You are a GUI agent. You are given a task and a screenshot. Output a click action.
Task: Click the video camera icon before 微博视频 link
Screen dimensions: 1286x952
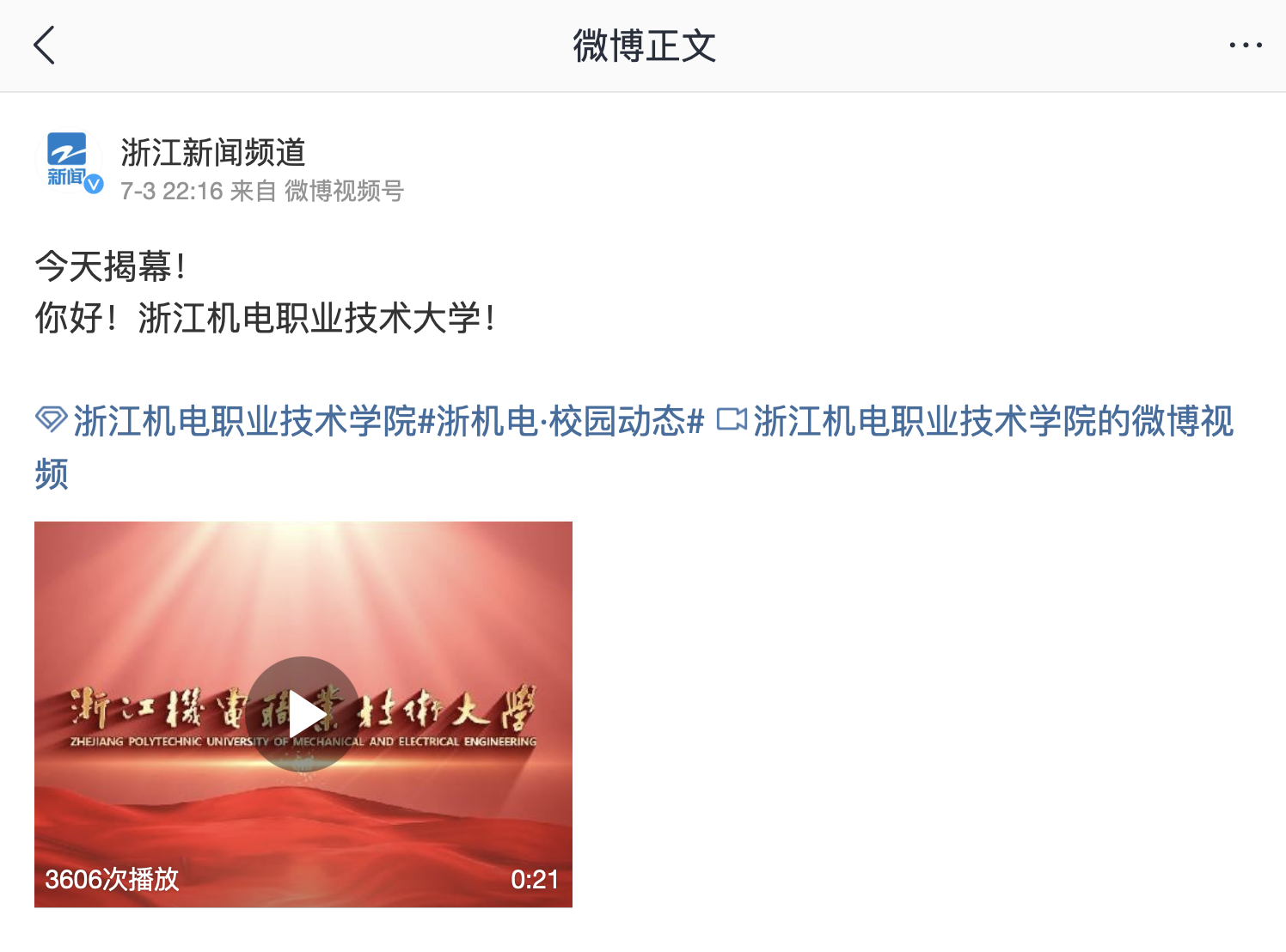732,419
